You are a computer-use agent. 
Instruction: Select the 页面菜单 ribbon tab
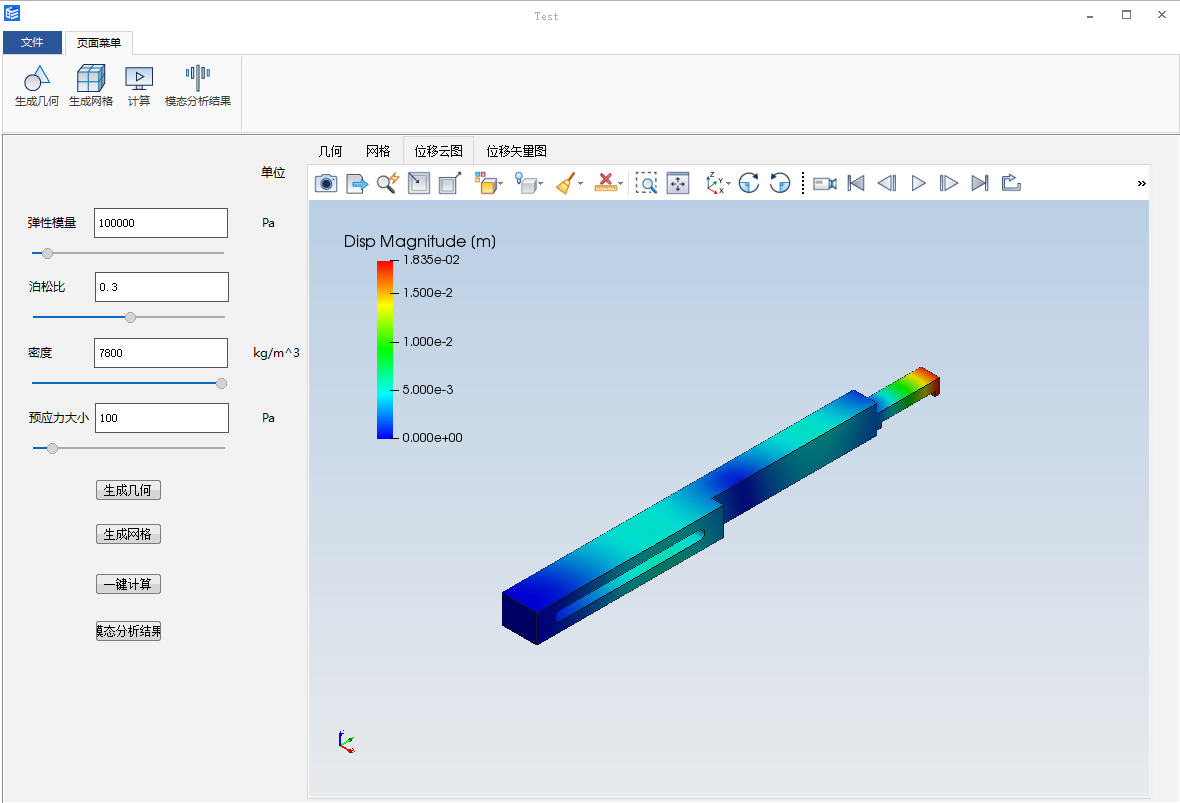coord(99,43)
